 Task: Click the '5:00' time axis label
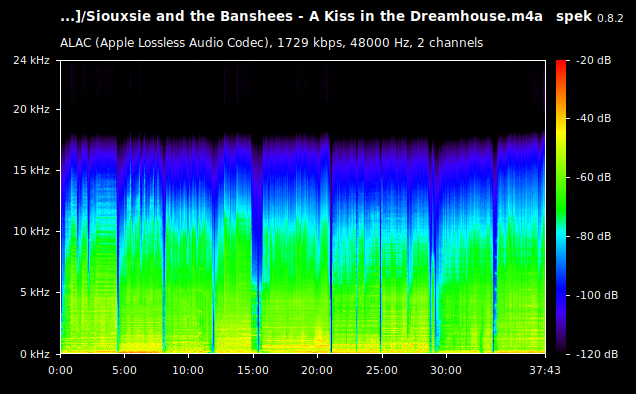(x=125, y=370)
